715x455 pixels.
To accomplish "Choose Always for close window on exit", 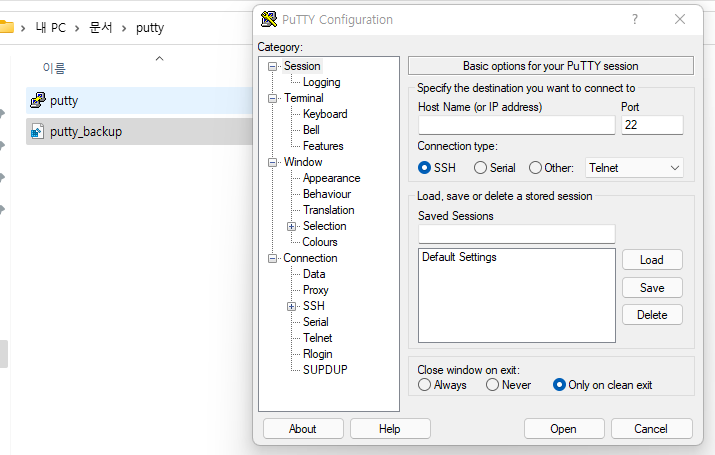I will (424, 385).
